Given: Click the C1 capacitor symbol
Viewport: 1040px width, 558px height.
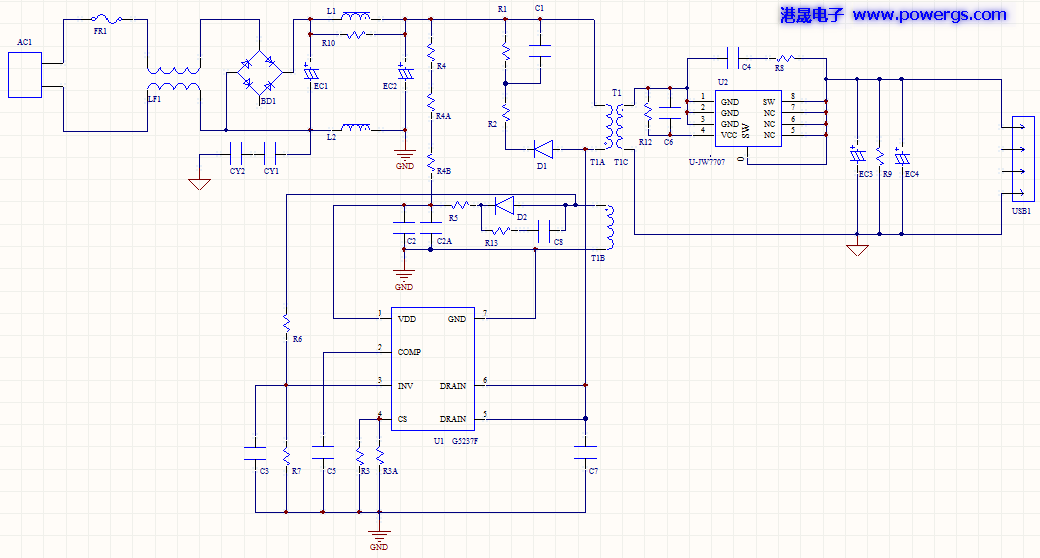Looking at the screenshot, I should click(x=540, y=46).
